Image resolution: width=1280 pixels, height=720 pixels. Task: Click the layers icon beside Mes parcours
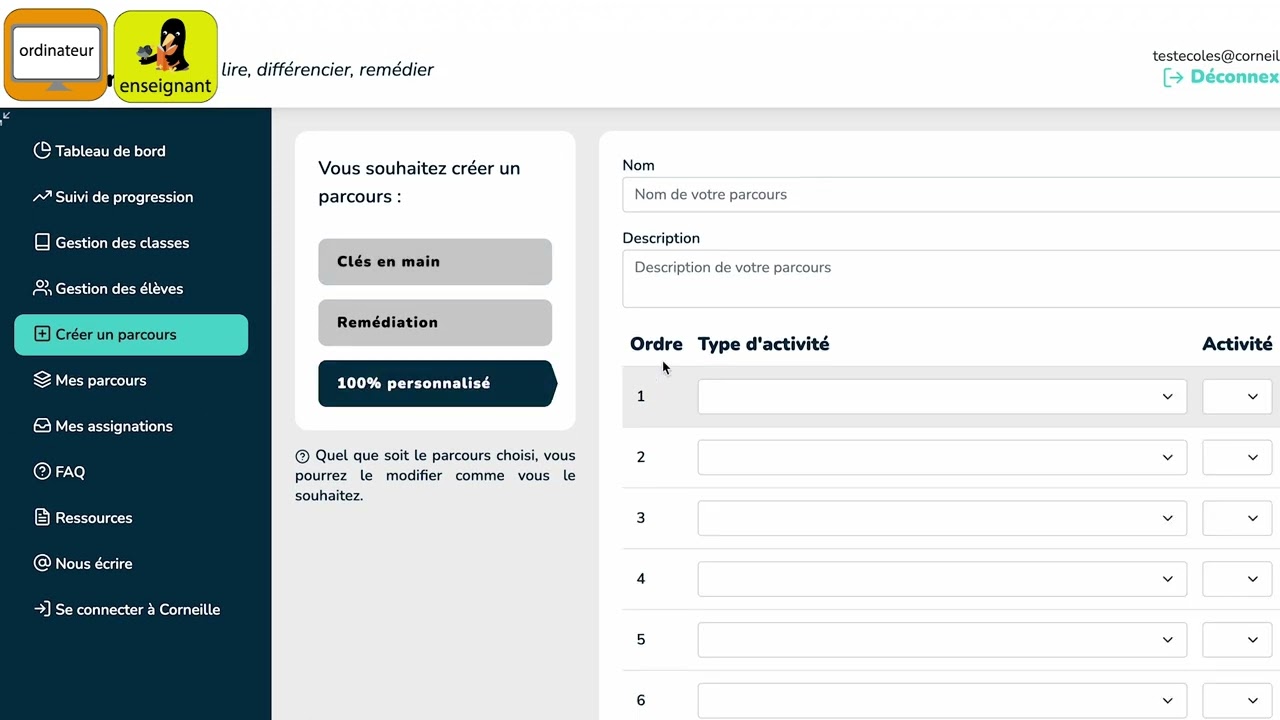(42, 380)
